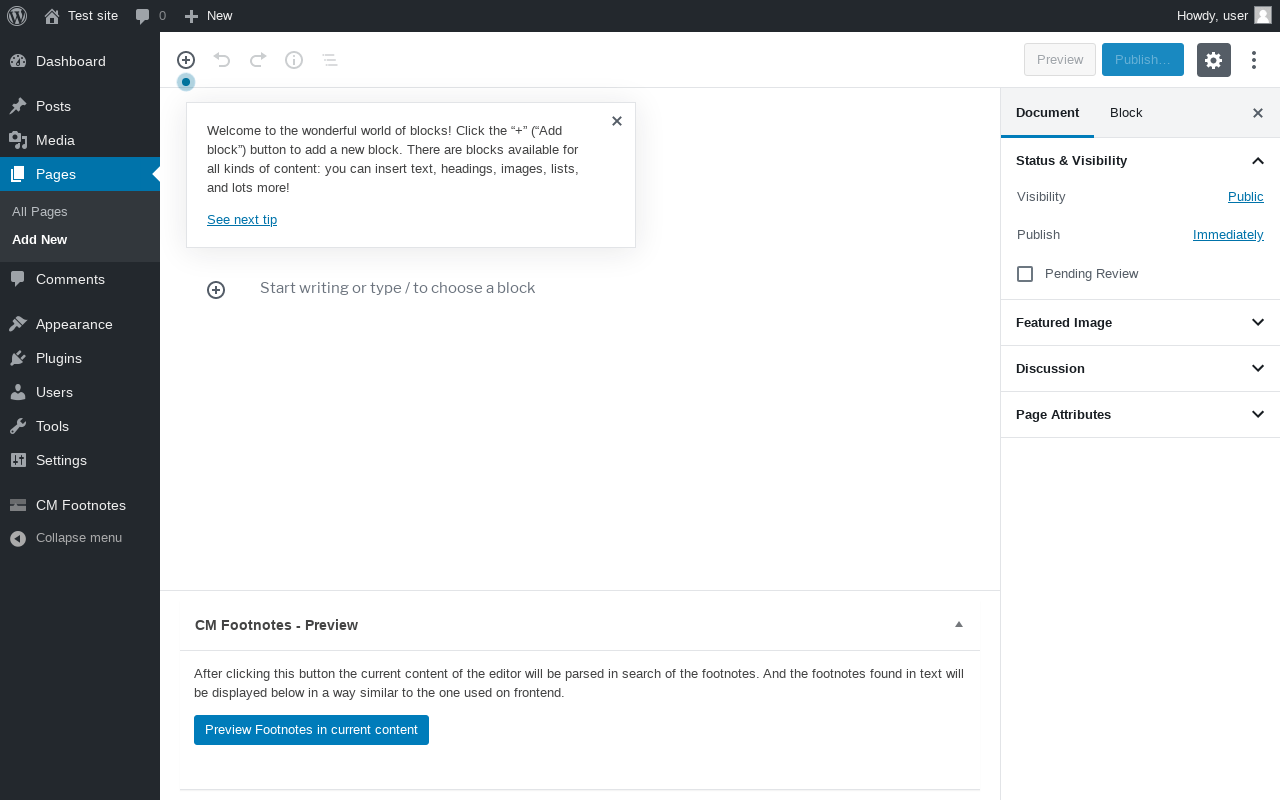Click the See next tip link
1280x800 pixels.
pos(242,220)
